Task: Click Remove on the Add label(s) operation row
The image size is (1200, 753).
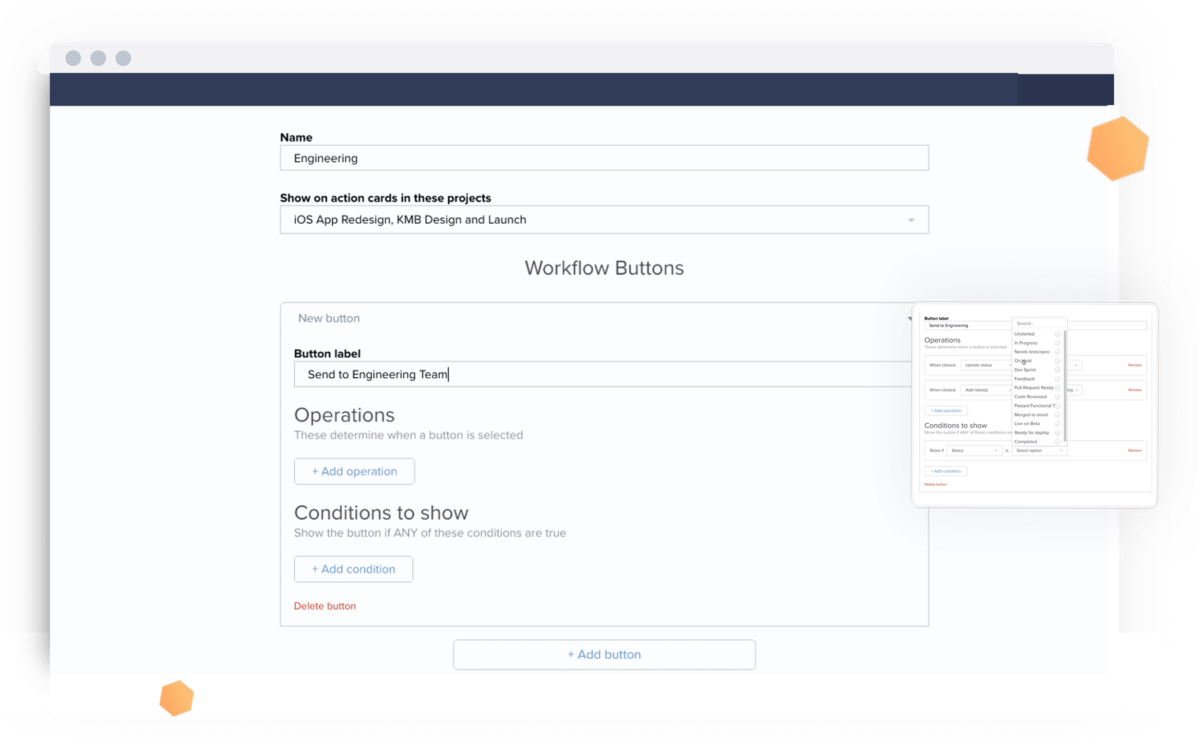Action: (x=1135, y=390)
